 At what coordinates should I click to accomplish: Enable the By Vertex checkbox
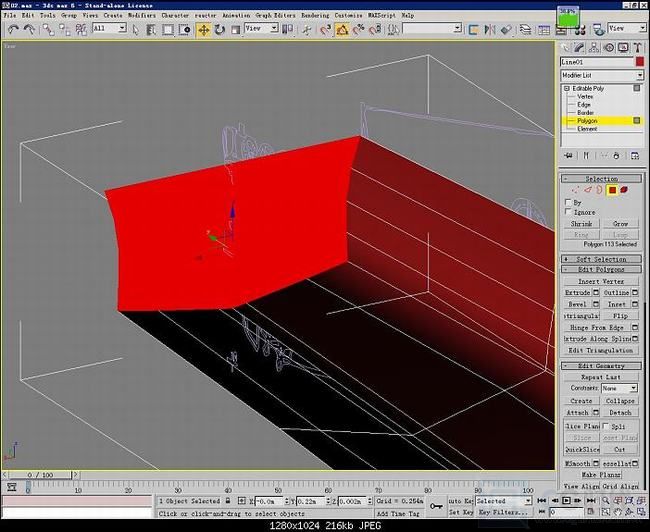click(x=568, y=202)
